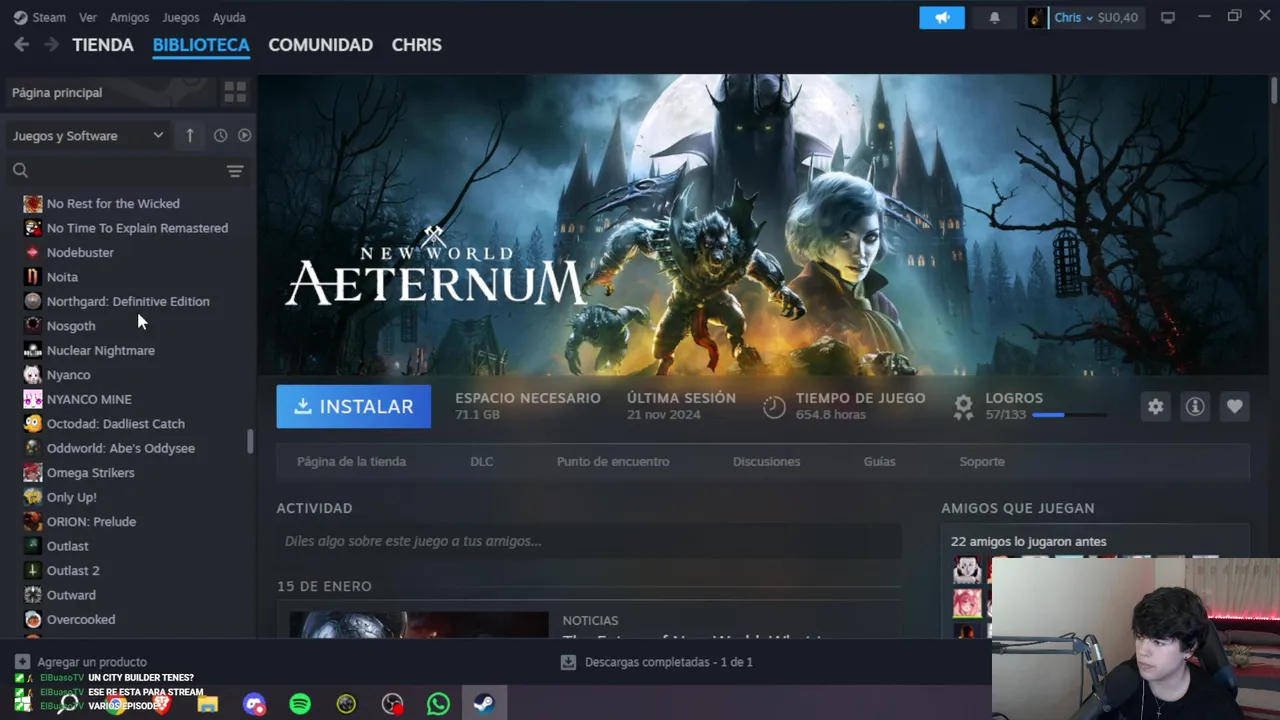Click Descargas completadas status

coord(669,662)
